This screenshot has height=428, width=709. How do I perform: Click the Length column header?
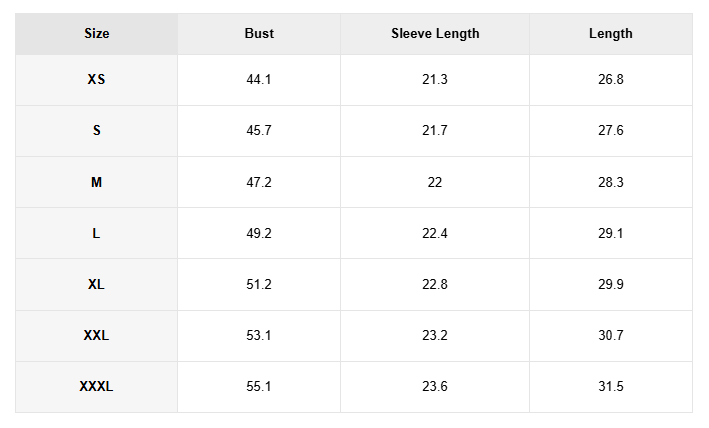[611, 34]
